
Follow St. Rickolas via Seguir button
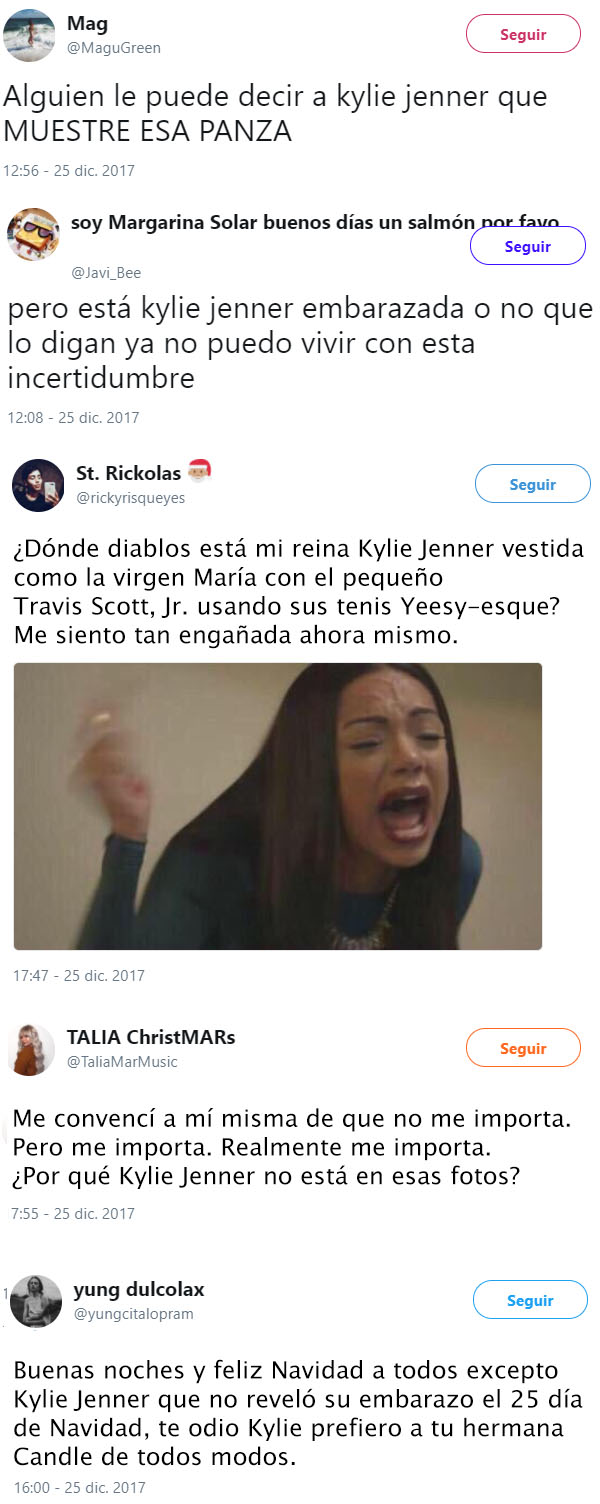(532, 484)
